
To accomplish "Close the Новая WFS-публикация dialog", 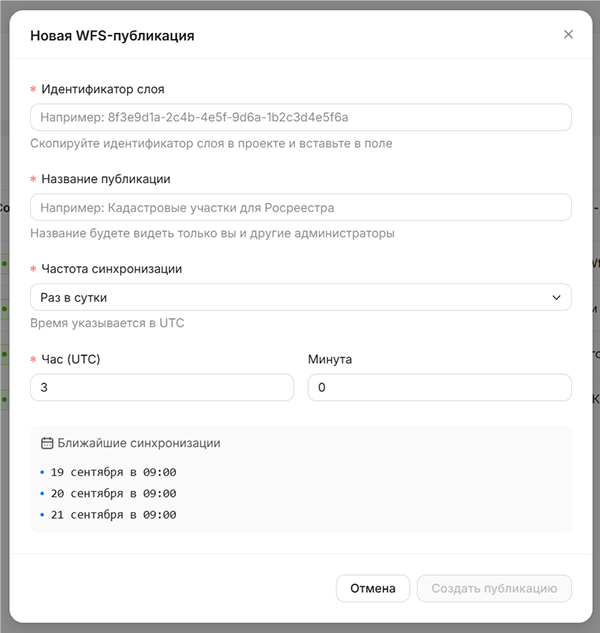I will pyautogui.click(x=568, y=35).
